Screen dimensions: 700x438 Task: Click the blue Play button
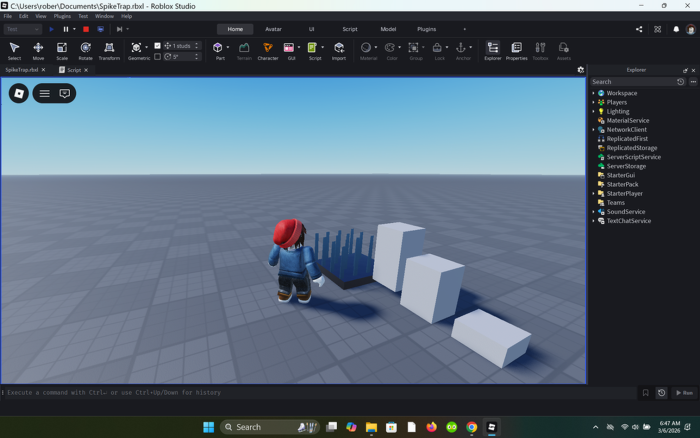tap(51, 29)
